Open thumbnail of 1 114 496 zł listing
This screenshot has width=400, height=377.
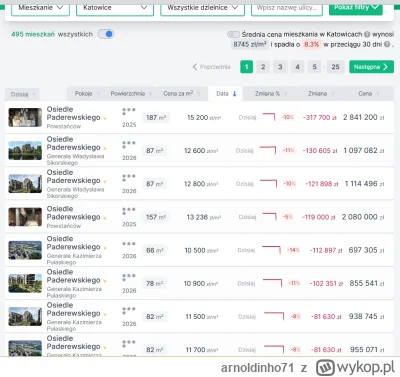point(25,184)
